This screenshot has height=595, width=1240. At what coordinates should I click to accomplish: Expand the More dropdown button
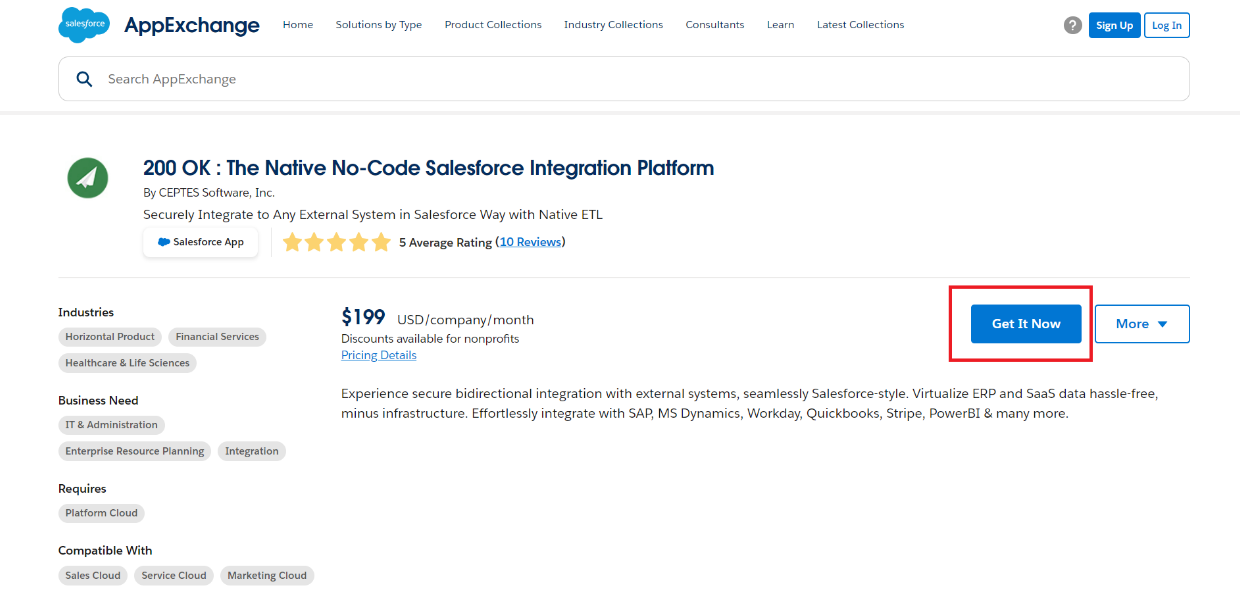point(1142,324)
